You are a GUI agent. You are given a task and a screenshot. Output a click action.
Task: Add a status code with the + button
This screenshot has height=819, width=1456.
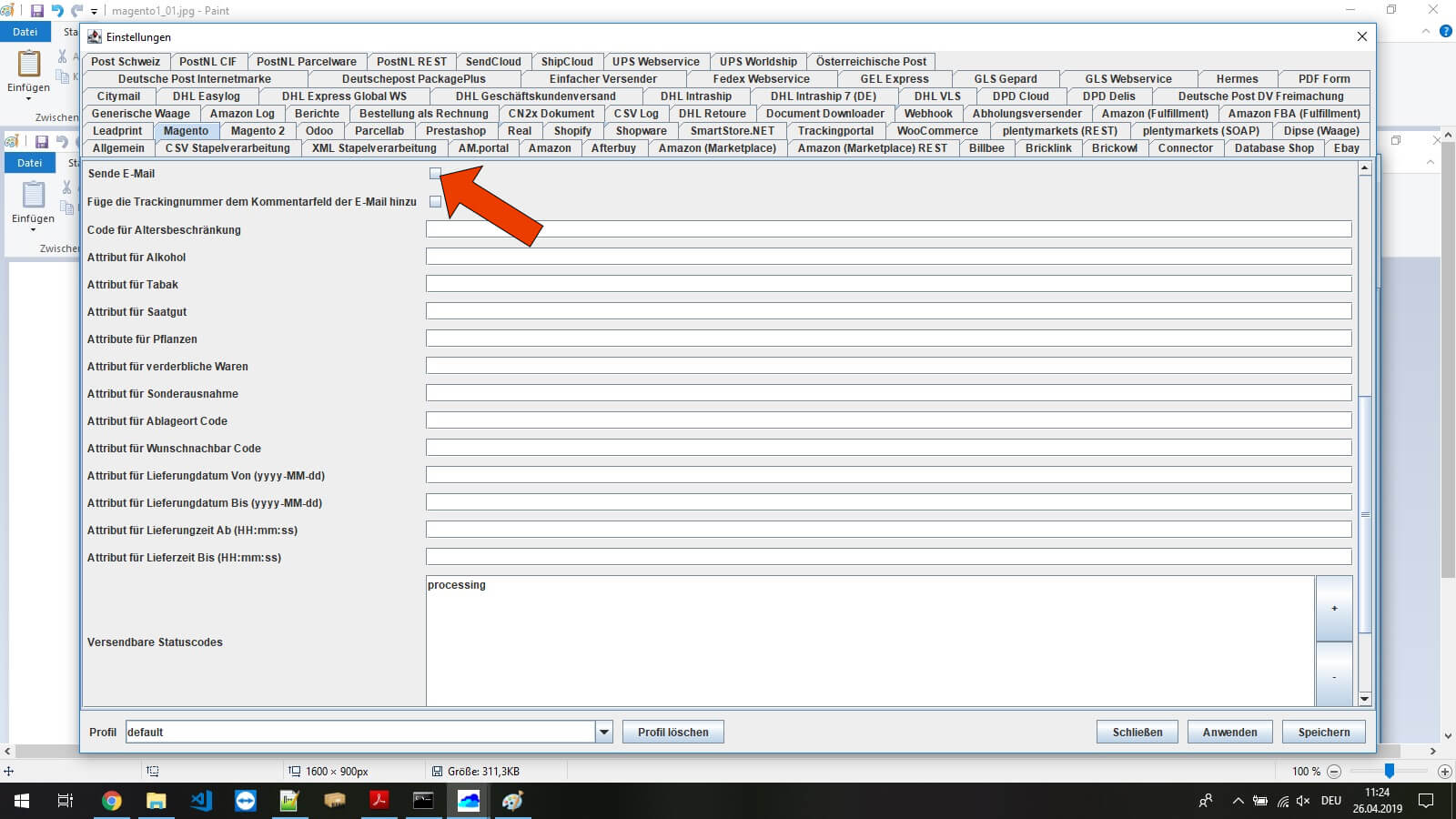click(1334, 608)
